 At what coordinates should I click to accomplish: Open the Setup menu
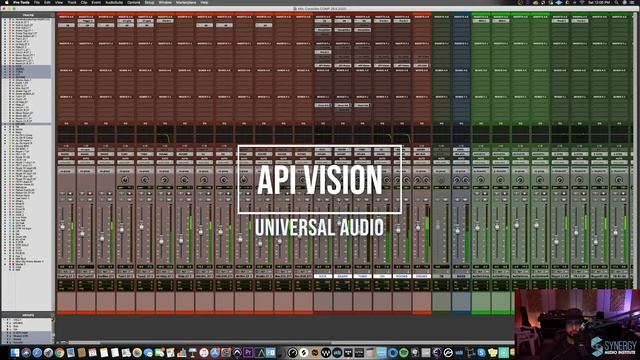pyautogui.click(x=150, y=2)
